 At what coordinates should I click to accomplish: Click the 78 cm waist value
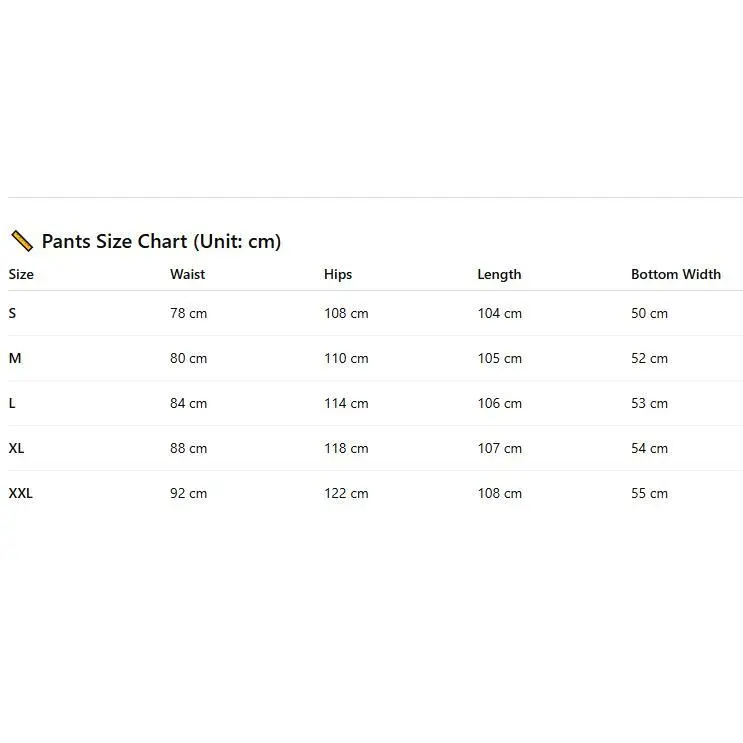pos(188,313)
